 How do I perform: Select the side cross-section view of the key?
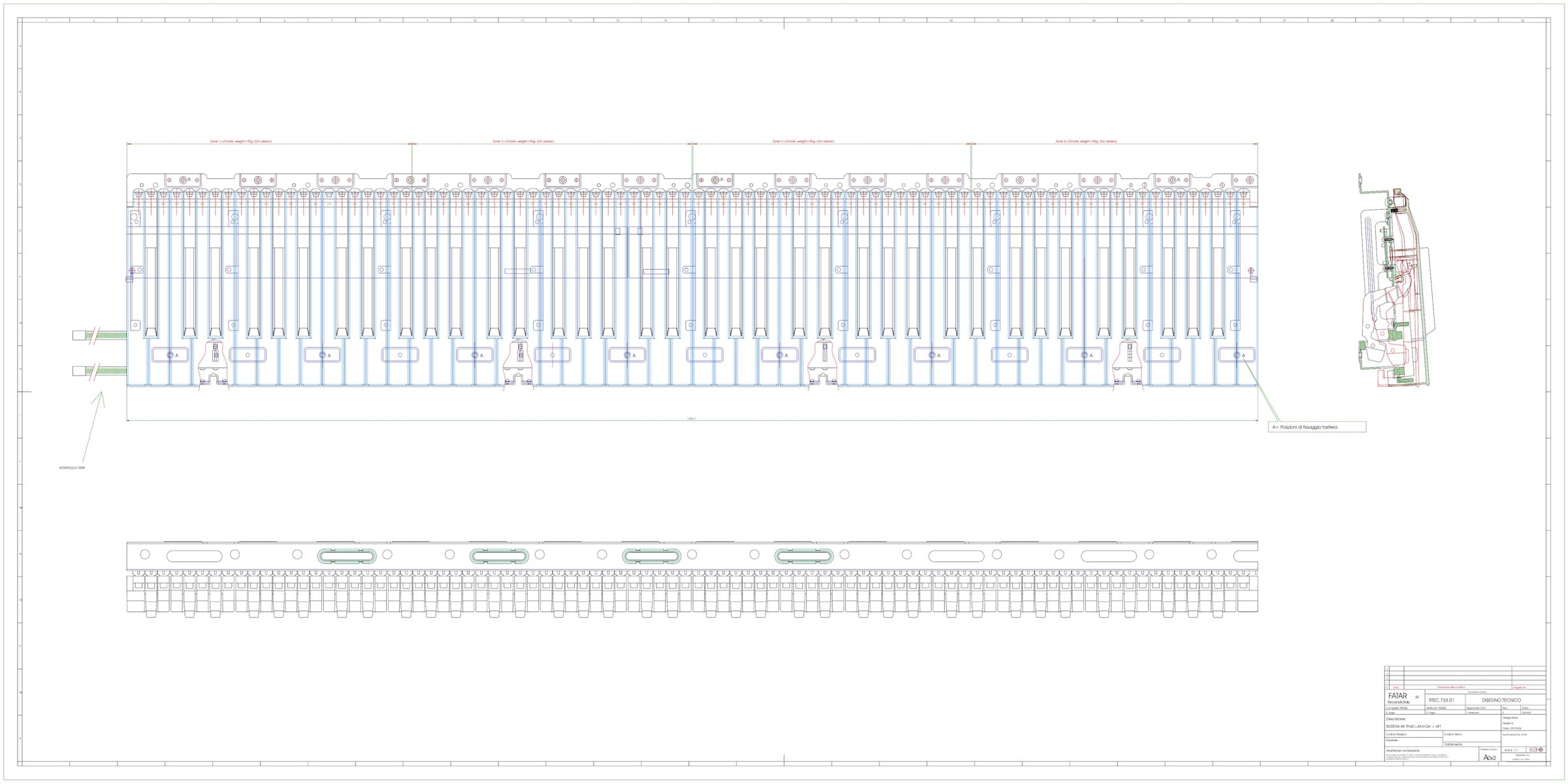tap(1394, 281)
